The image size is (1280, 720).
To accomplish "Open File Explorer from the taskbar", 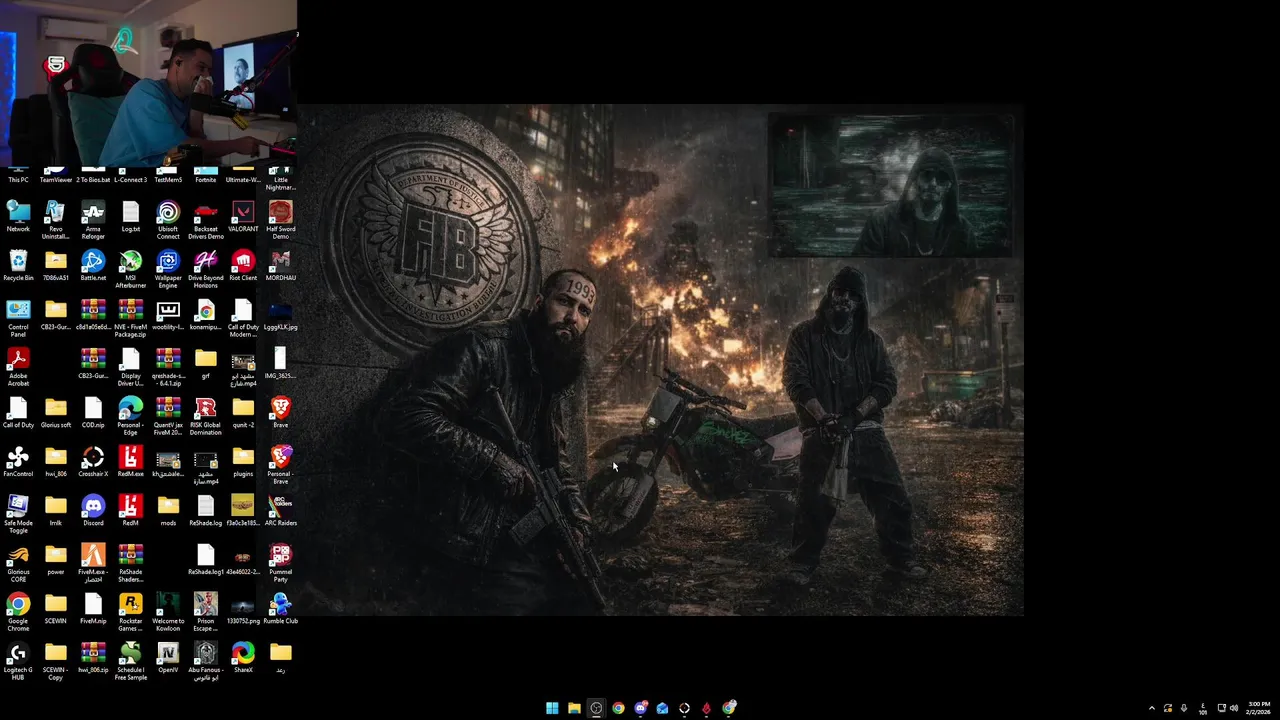I will 574,708.
